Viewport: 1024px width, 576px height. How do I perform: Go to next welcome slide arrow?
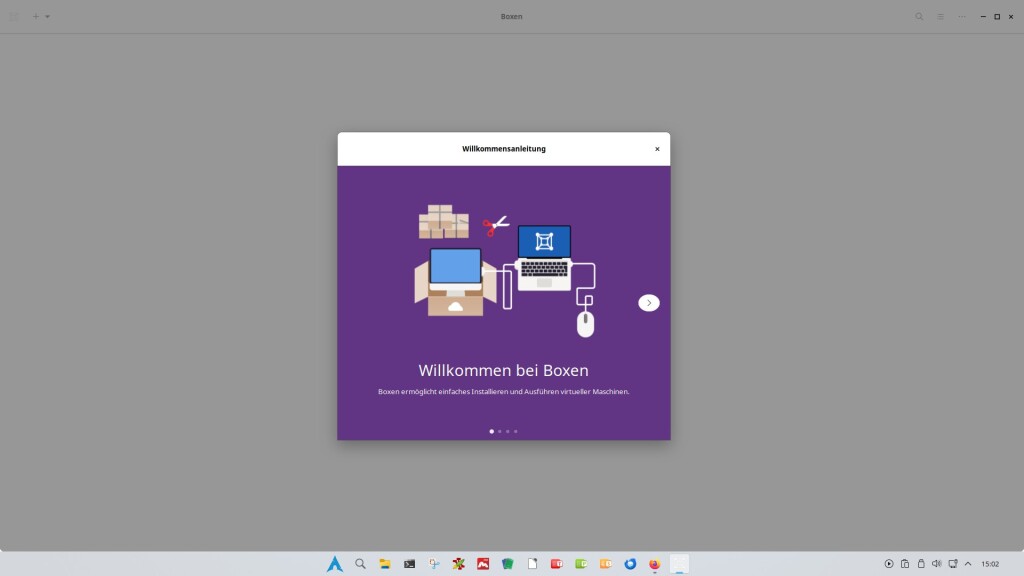coord(648,302)
